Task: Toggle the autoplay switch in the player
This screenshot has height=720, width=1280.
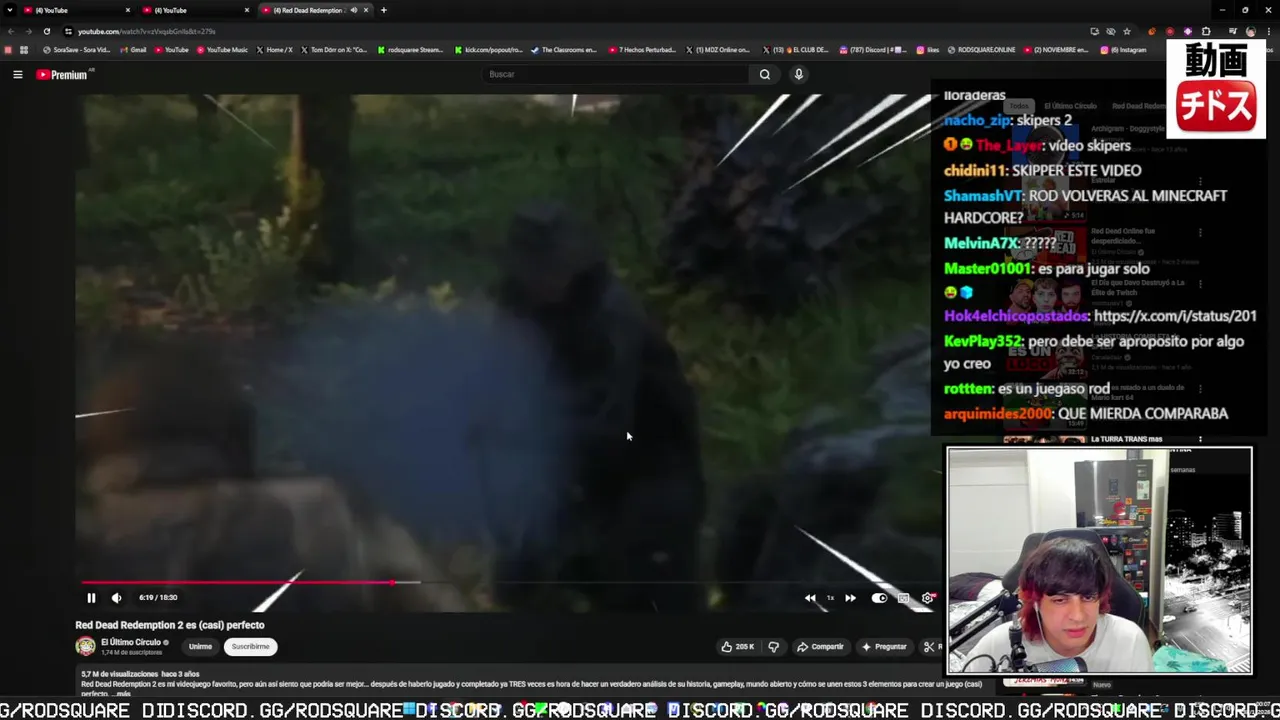Action: coord(879,598)
